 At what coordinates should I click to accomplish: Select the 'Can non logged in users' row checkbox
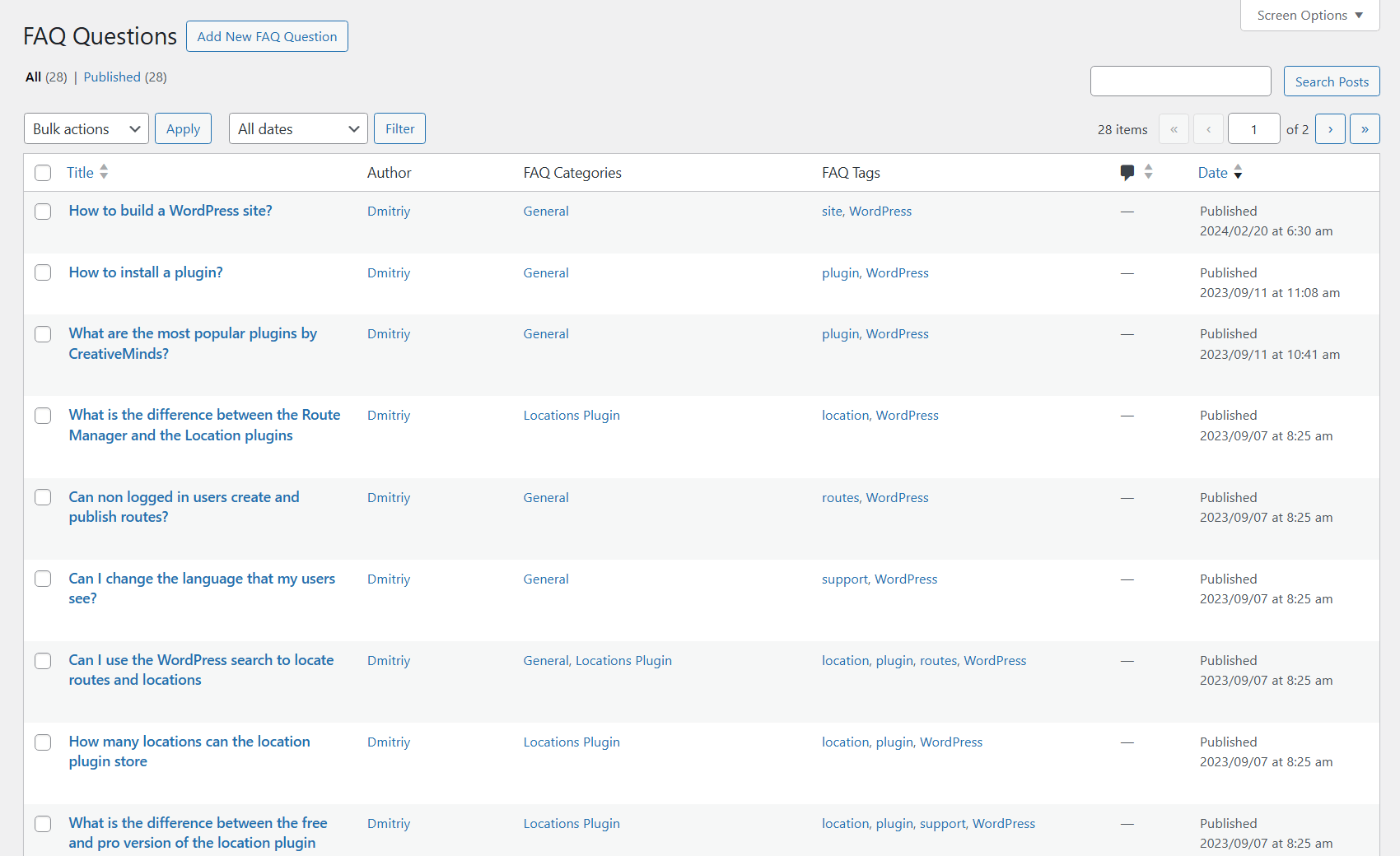tap(43, 498)
